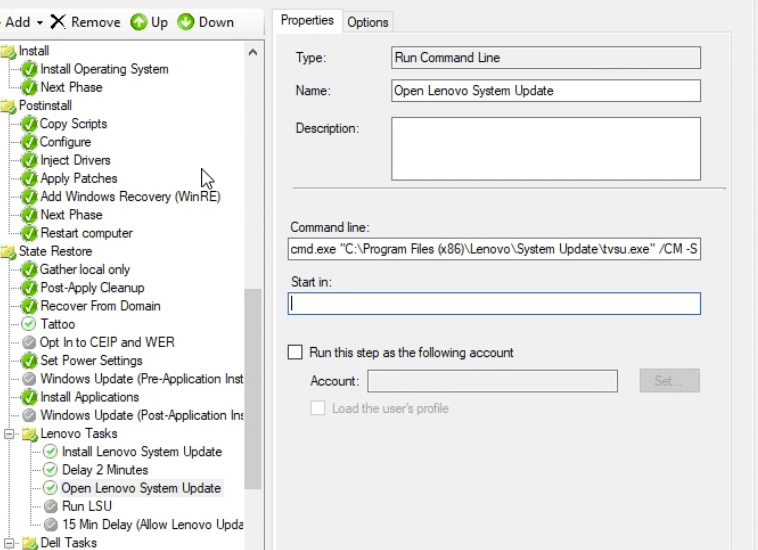The width and height of the screenshot is (758, 550).
Task: Click the Start in field
Action: pyautogui.click(x=494, y=304)
